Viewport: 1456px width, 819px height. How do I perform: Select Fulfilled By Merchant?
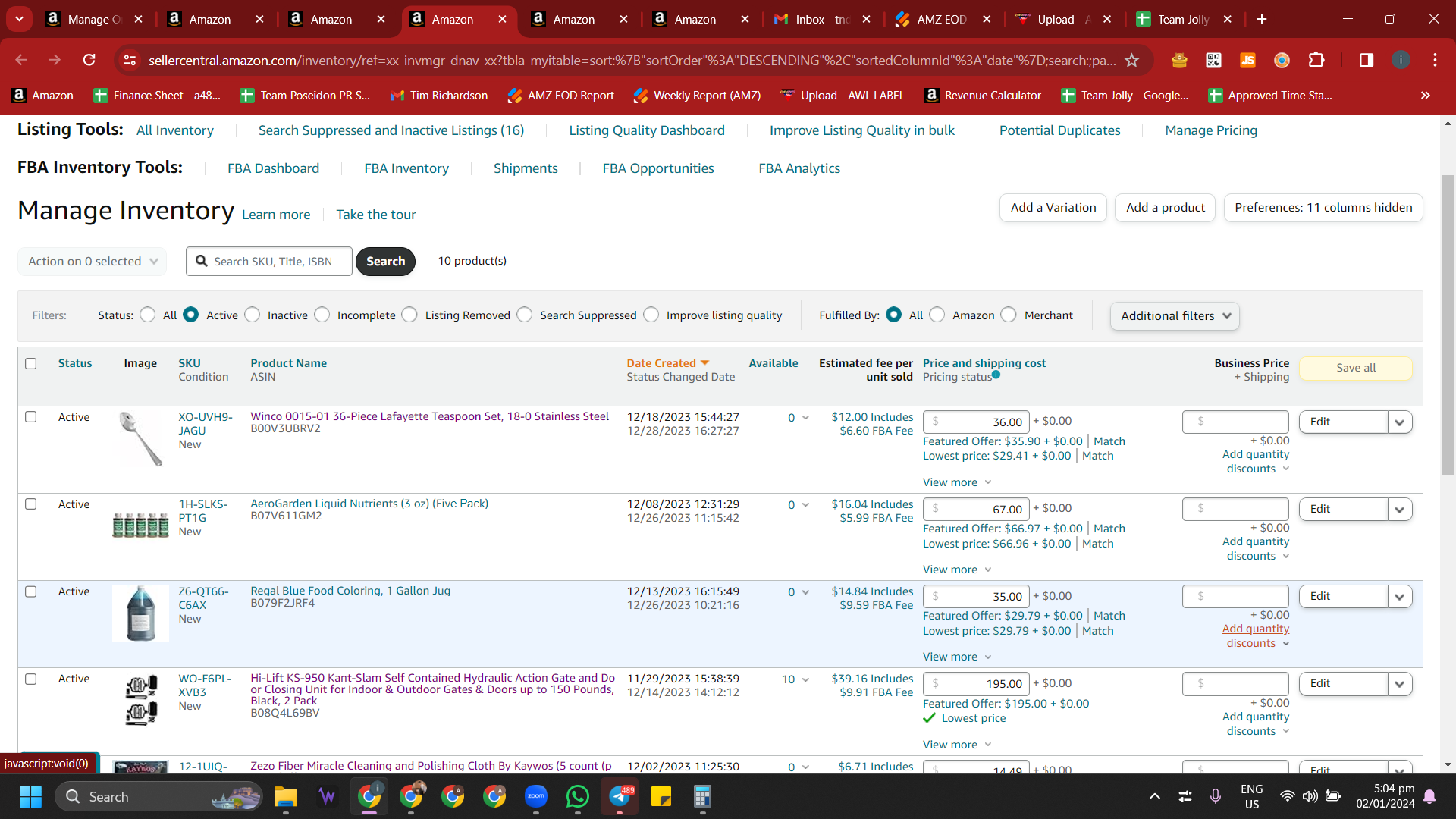[1009, 315]
